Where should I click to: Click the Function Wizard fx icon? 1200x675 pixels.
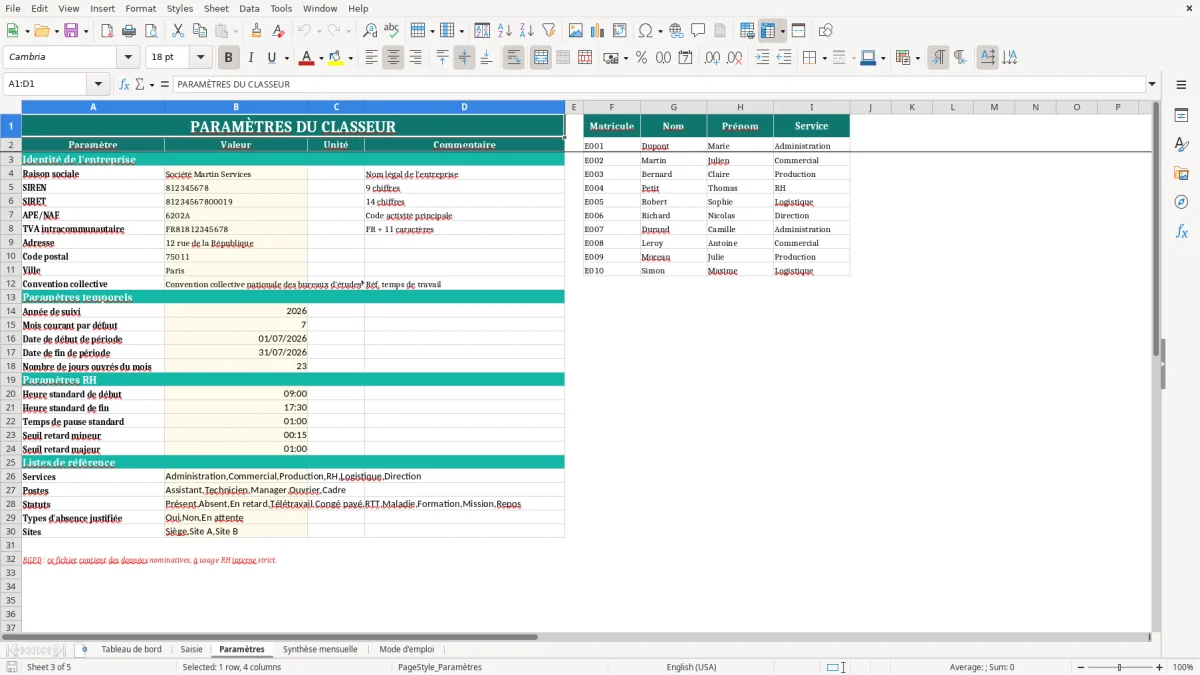click(x=124, y=84)
